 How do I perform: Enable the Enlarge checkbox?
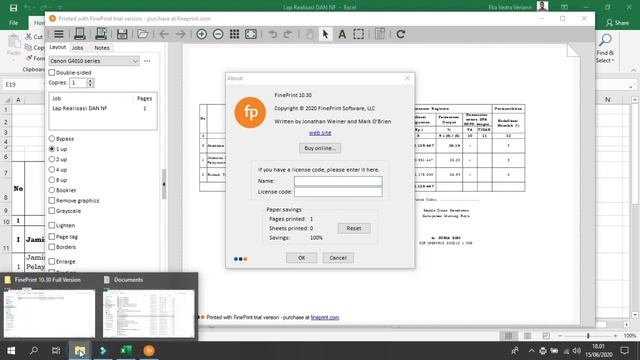pos(52,261)
